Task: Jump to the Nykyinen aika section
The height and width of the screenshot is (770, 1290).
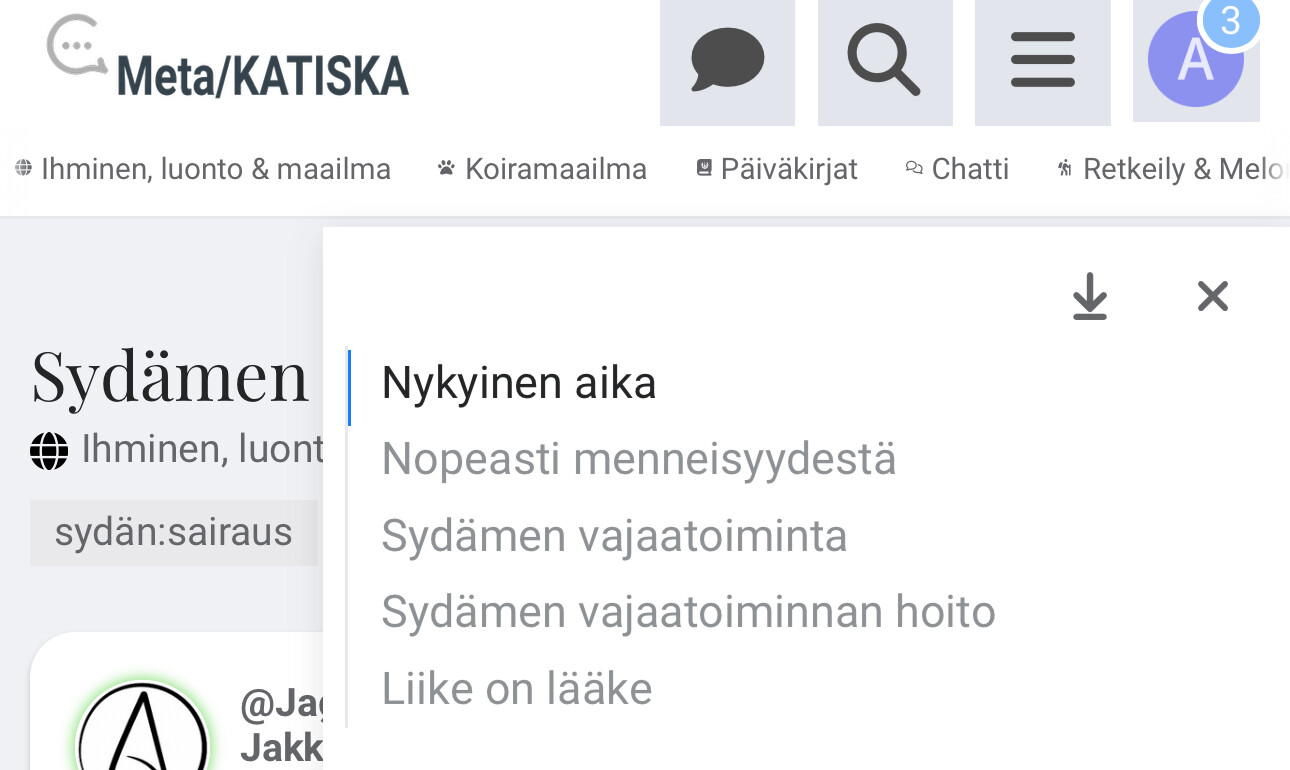Action: pos(518,384)
